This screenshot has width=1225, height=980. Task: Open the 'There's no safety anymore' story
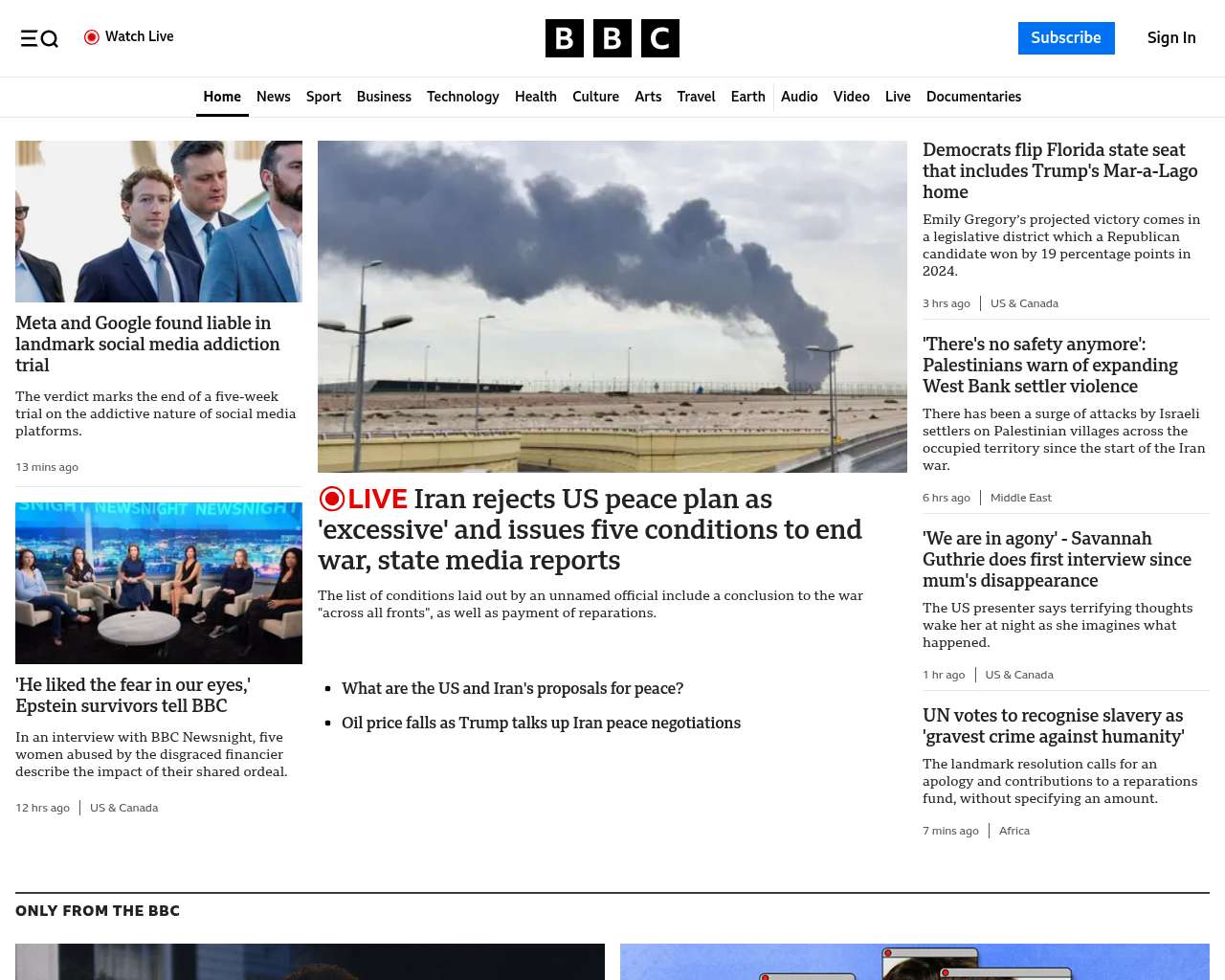1050,366
